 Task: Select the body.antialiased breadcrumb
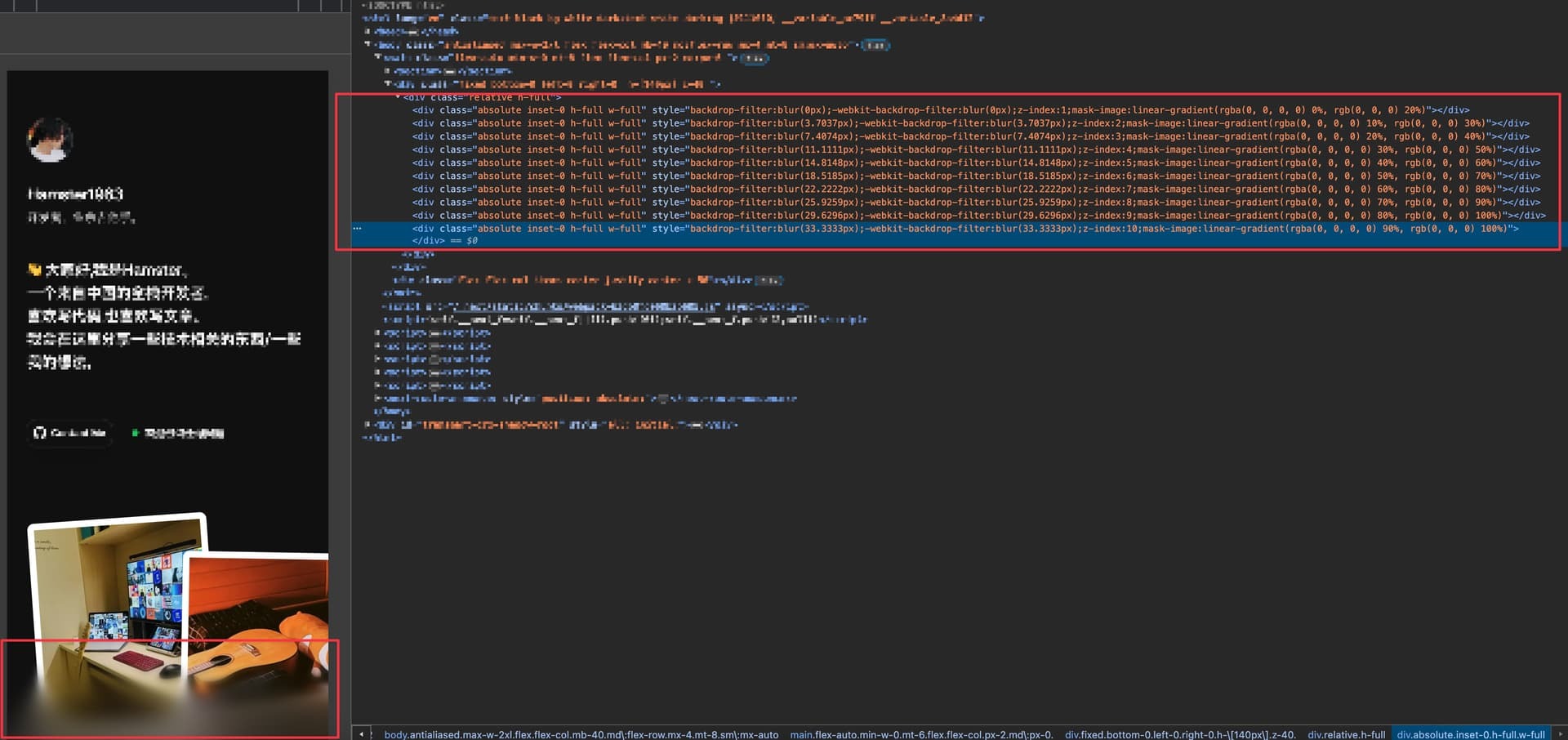(581, 734)
